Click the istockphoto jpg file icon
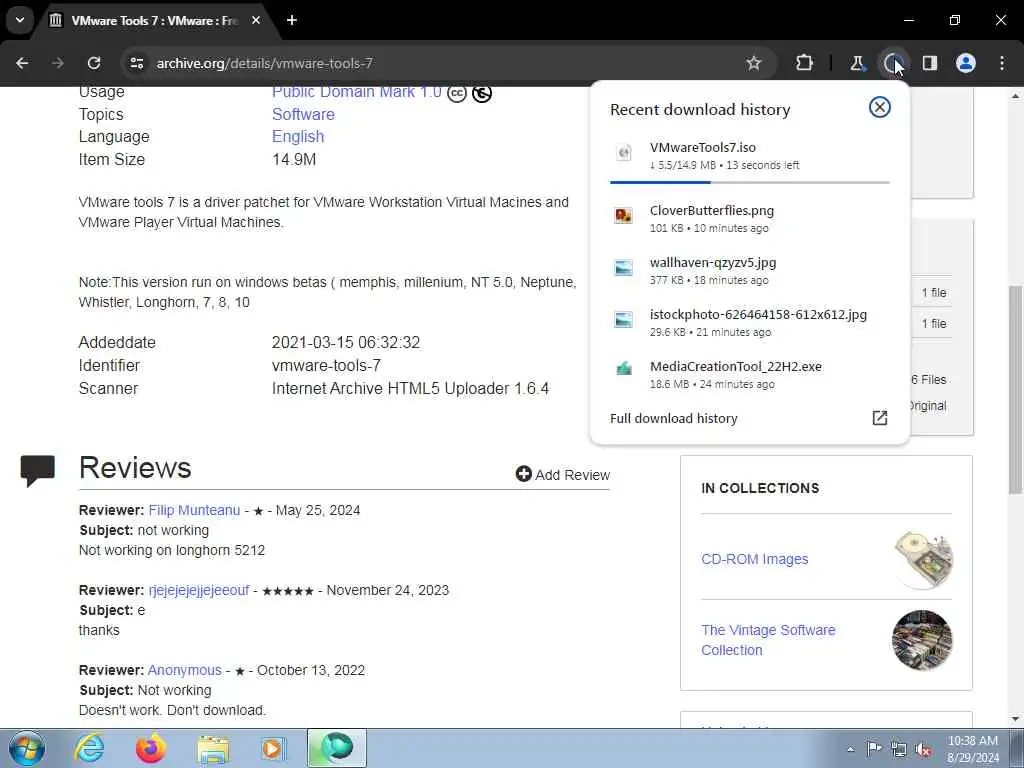The width and height of the screenshot is (1024, 768). [624, 319]
